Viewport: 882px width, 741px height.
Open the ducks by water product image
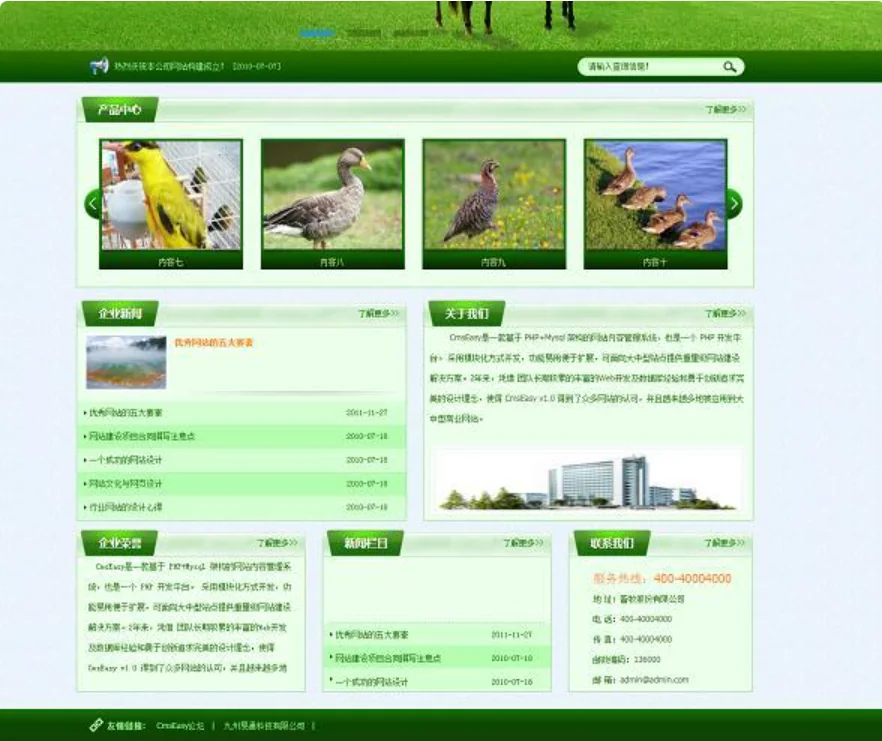click(x=655, y=195)
